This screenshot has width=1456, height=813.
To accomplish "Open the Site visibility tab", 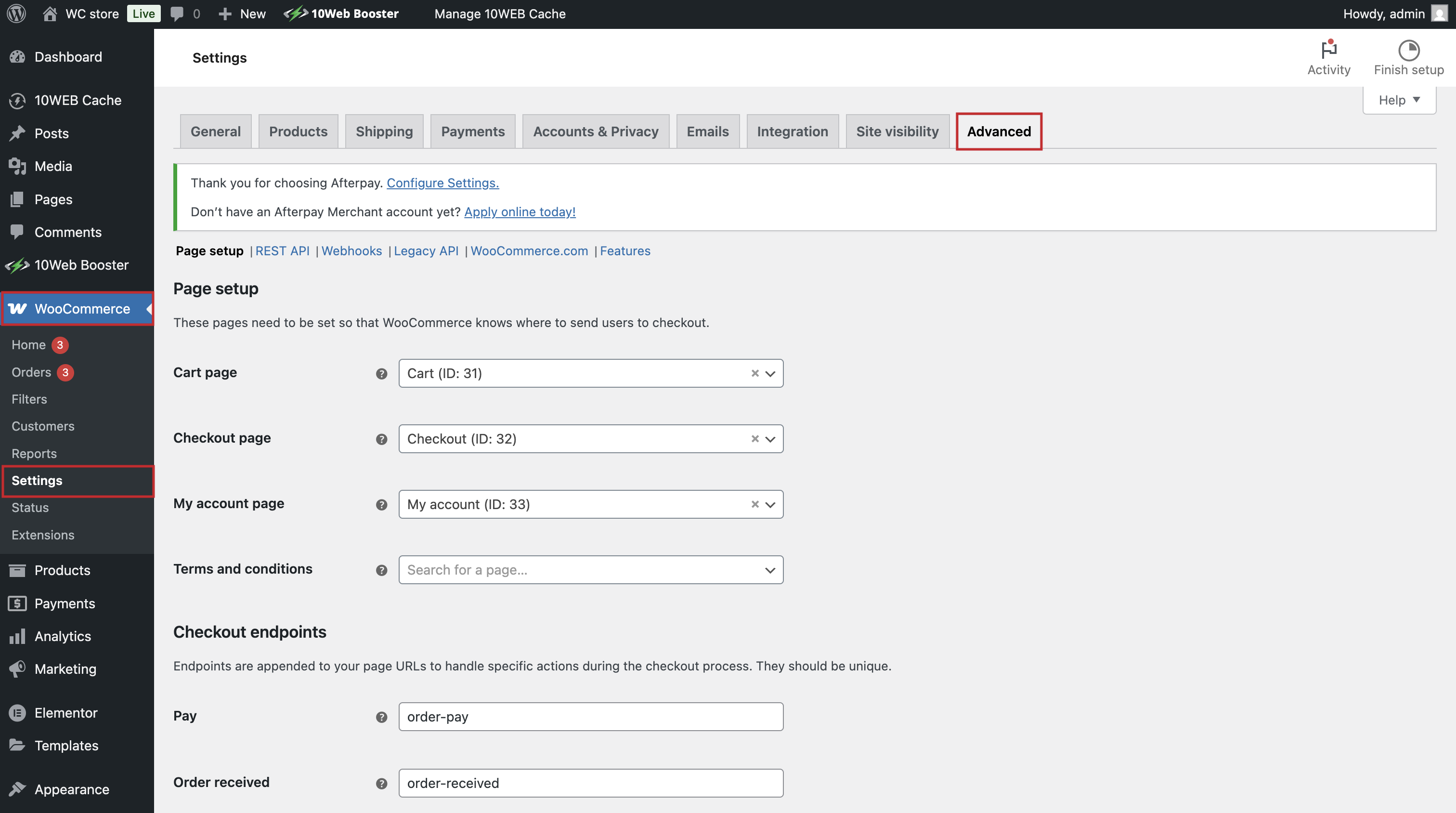I will tap(897, 131).
